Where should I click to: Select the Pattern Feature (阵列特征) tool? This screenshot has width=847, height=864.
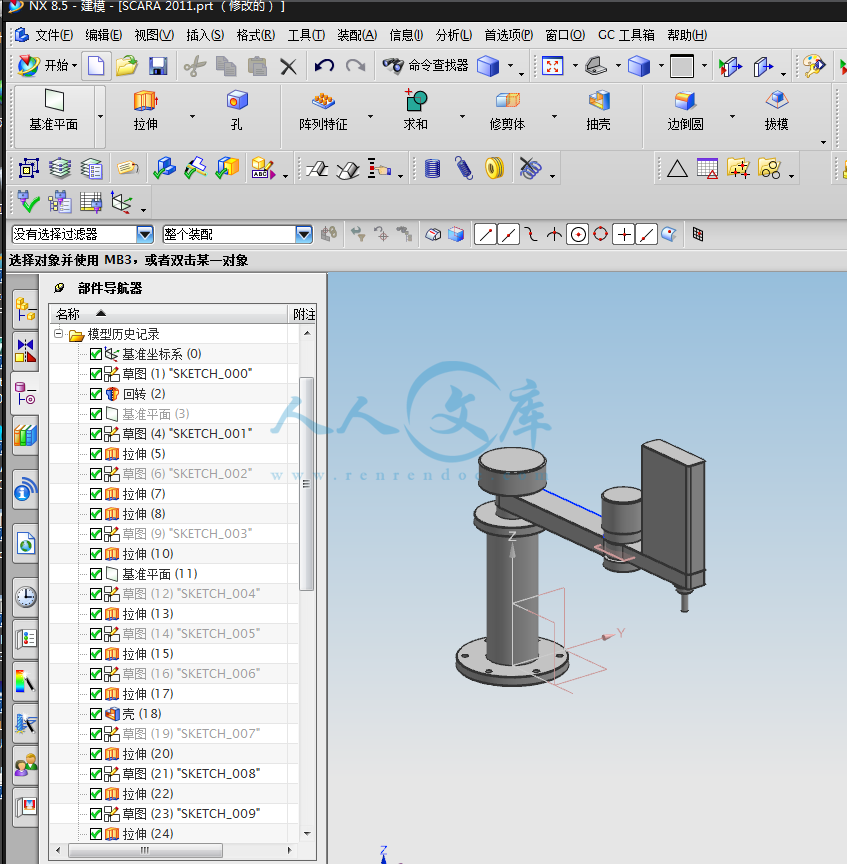(323, 110)
